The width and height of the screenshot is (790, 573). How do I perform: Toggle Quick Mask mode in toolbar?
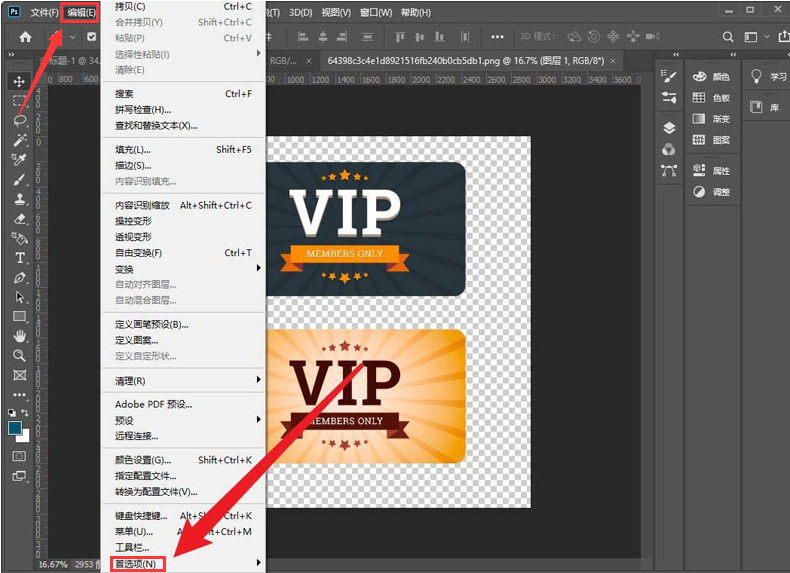(x=19, y=455)
